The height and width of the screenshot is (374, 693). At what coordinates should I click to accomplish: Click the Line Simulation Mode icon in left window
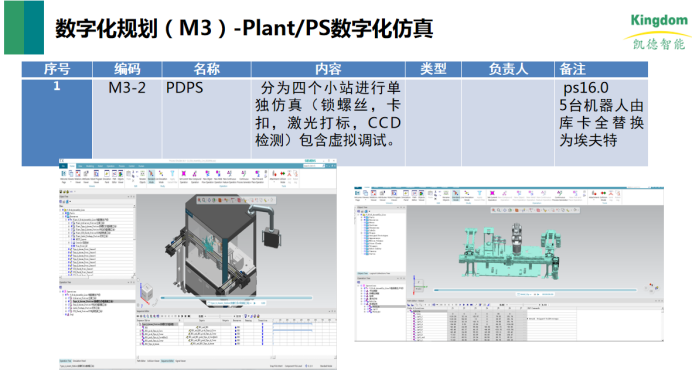point(161,173)
